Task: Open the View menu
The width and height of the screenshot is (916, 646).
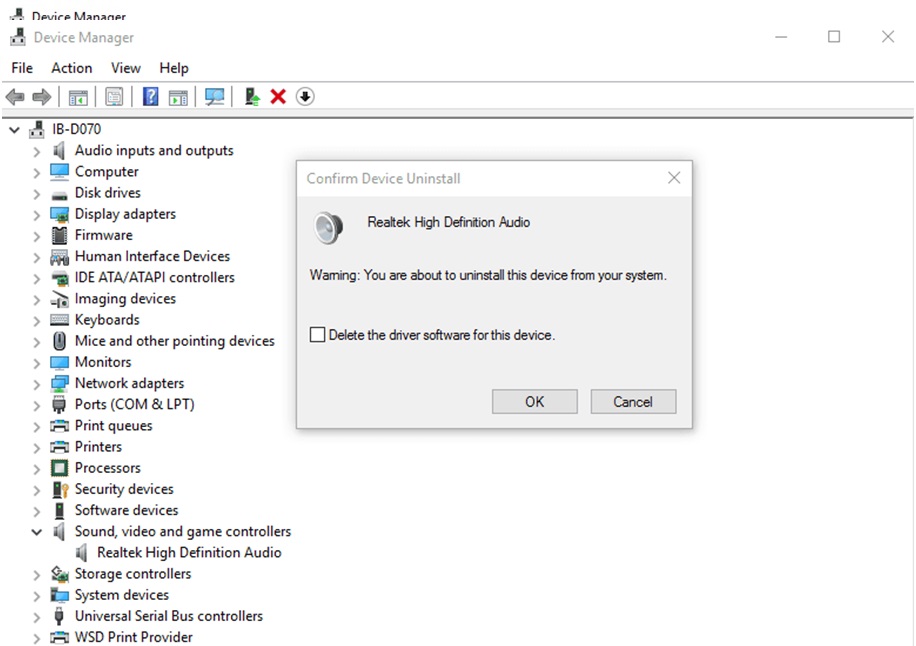Action: click(126, 68)
